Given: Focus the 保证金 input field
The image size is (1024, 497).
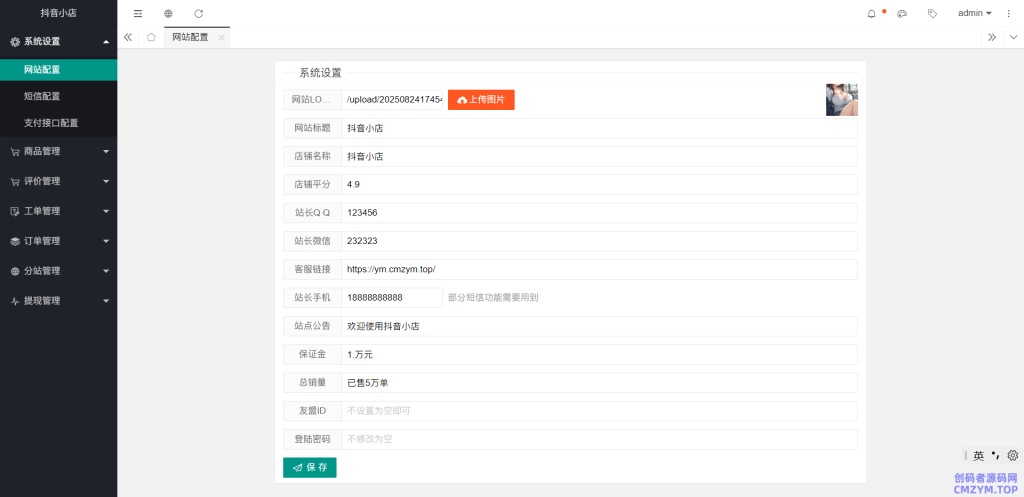Looking at the screenshot, I should click(599, 355).
